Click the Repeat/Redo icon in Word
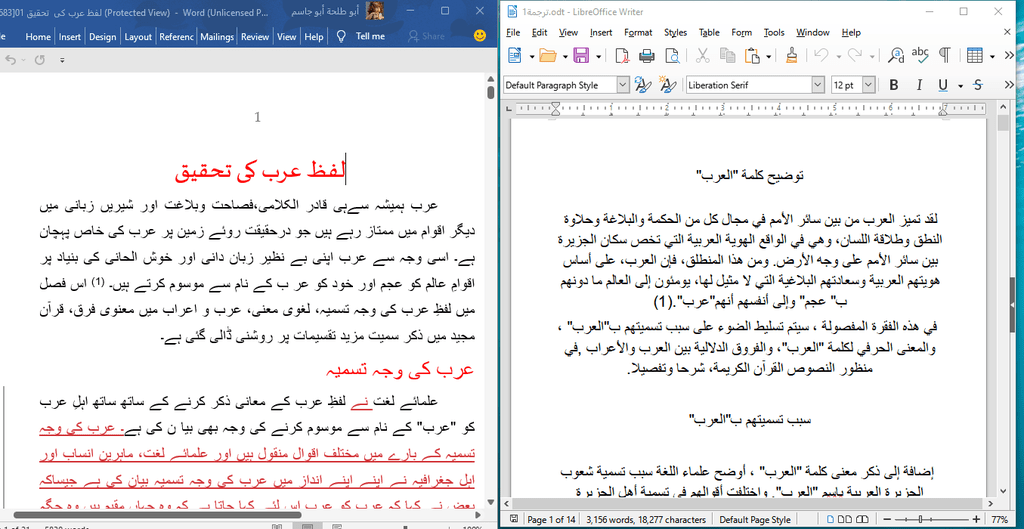Viewport: 1024px width, 529px height. 40,60
